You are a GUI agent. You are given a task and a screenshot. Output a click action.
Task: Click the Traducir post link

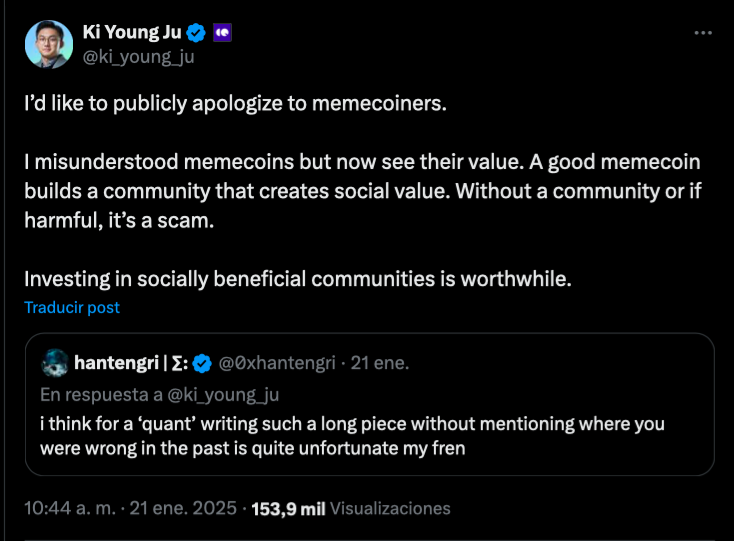tap(71, 307)
